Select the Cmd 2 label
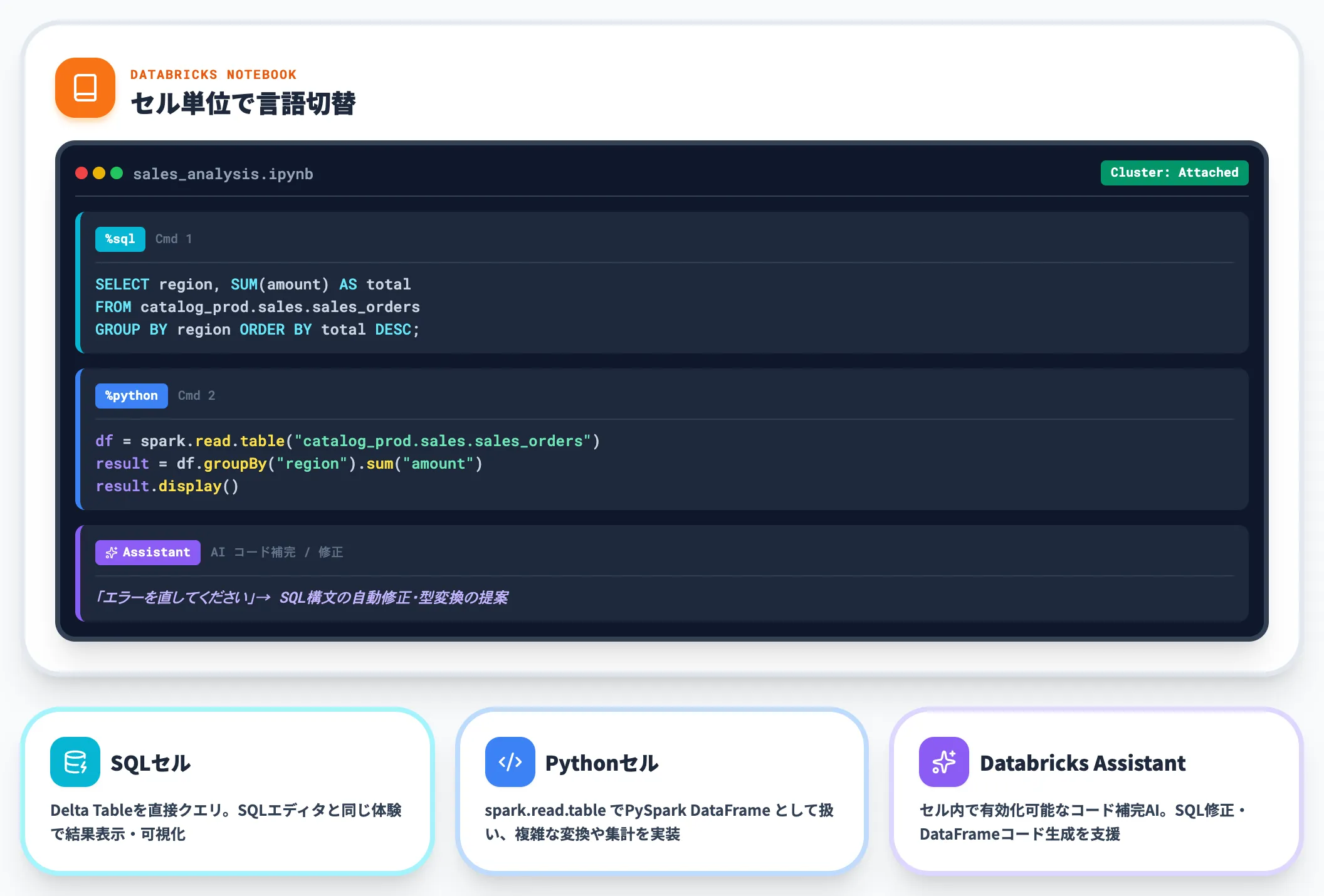The width and height of the screenshot is (1324, 896). click(x=196, y=395)
